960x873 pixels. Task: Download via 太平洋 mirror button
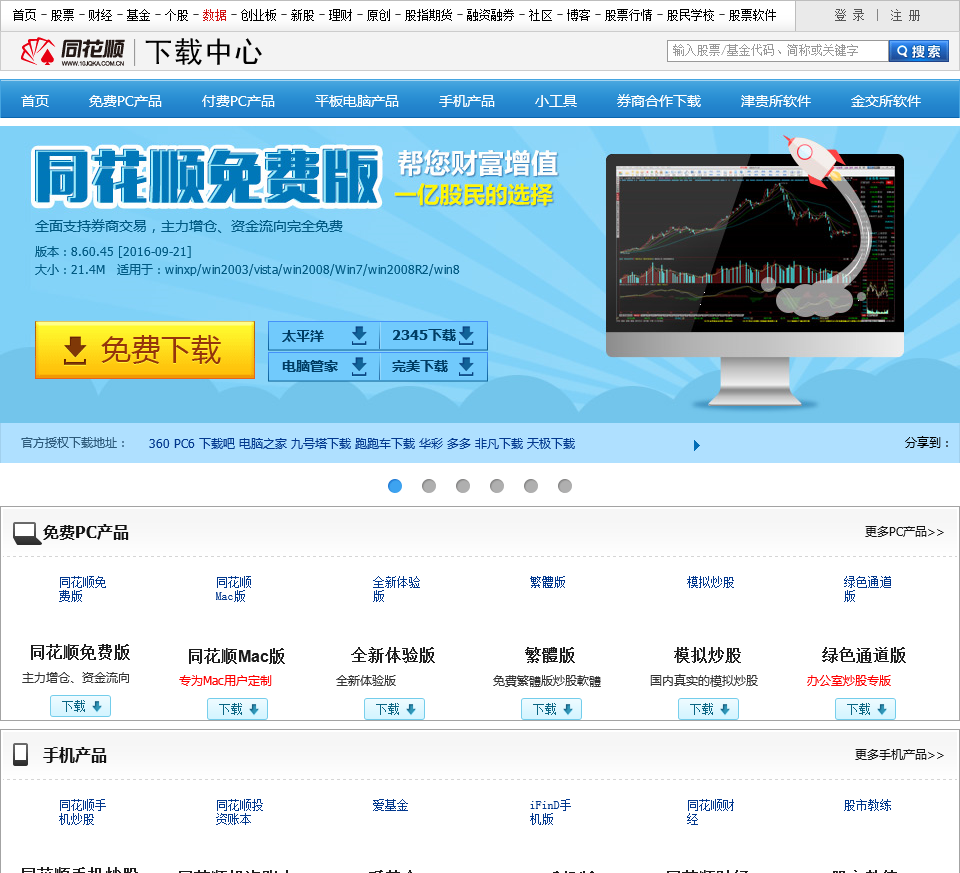tap(323, 335)
